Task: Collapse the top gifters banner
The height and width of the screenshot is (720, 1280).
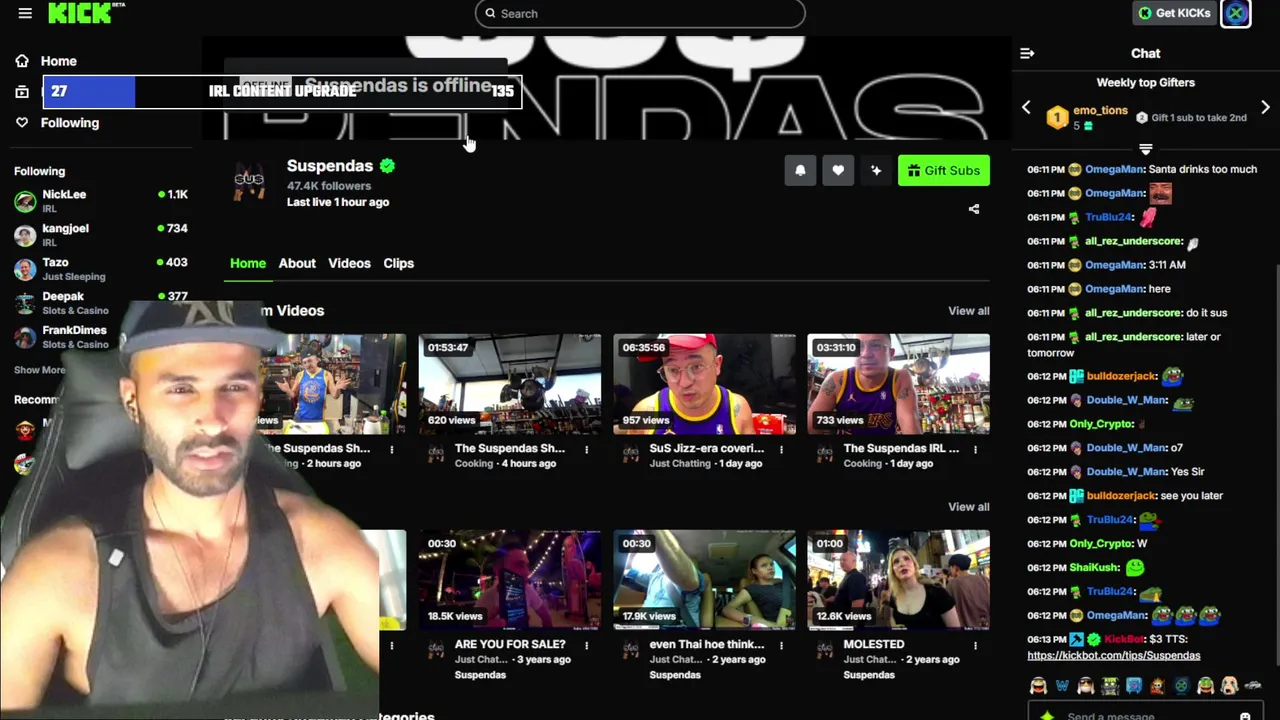Action: point(1146,149)
